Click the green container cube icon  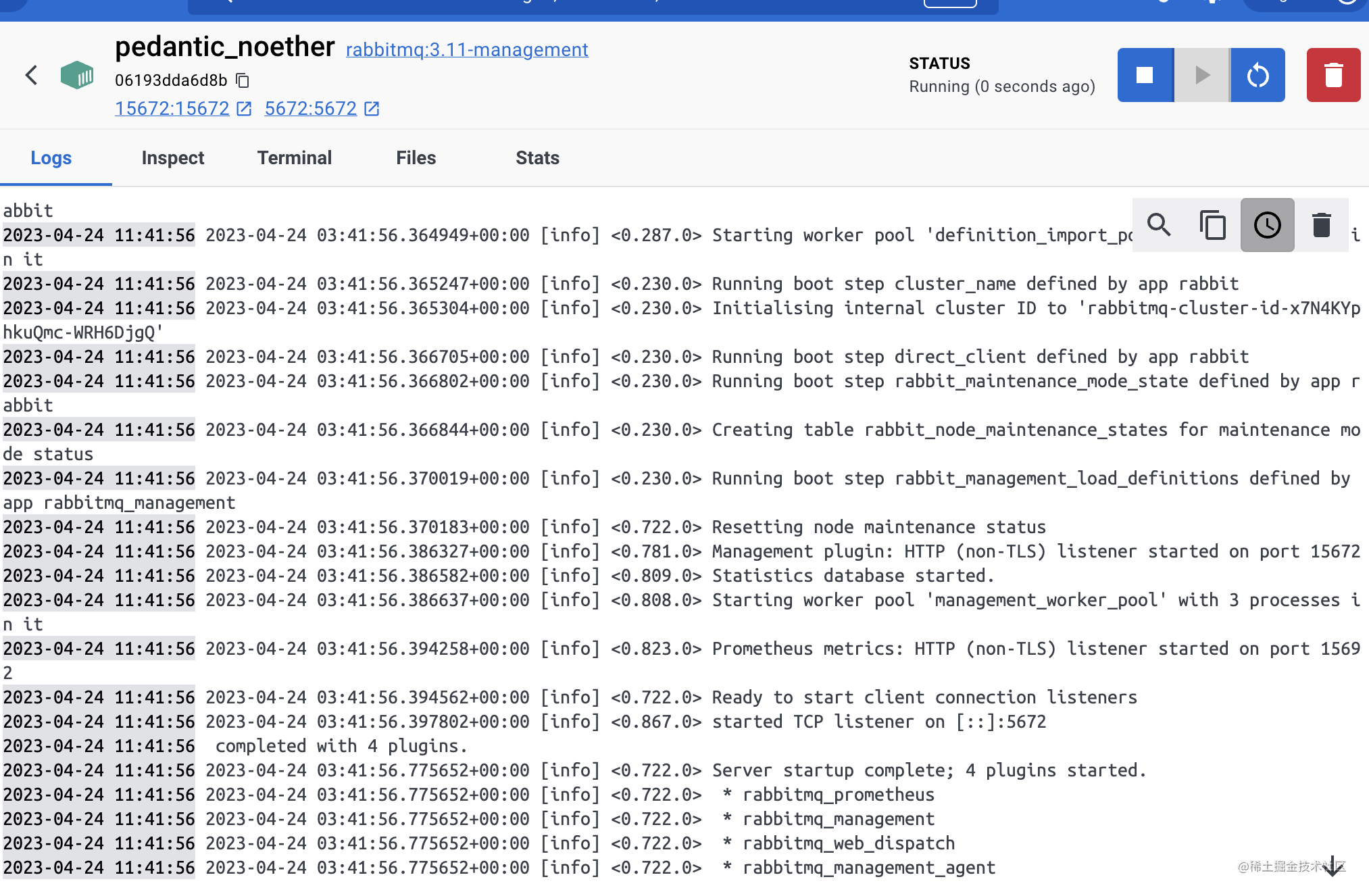coord(77,75)
